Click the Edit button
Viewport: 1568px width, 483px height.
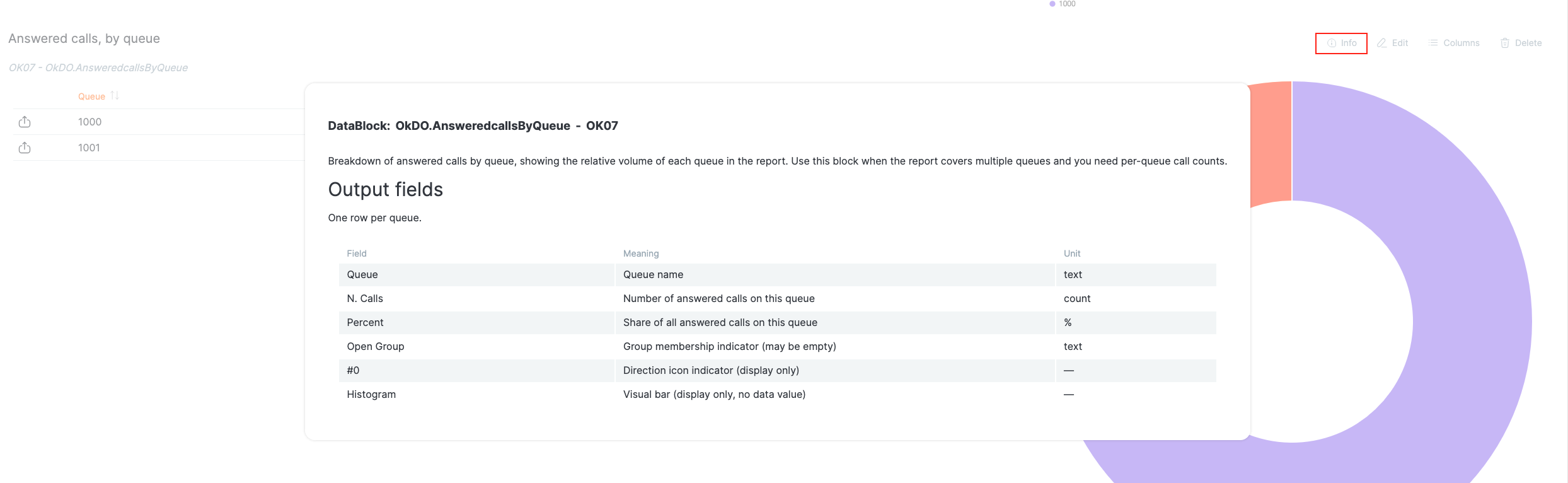[x=1392, y=43]
